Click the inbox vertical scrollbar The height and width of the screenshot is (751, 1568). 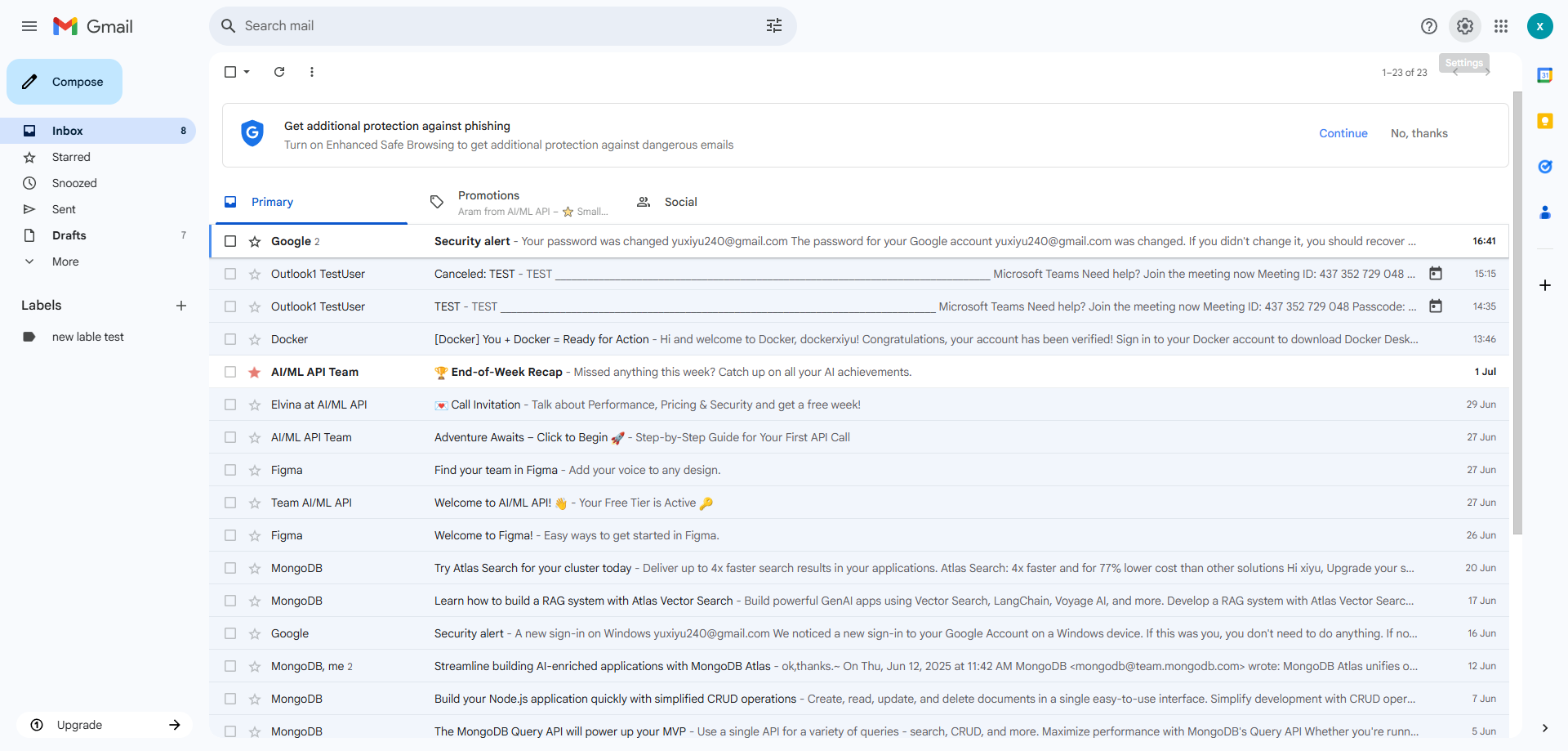click(x=1517, y=314)
